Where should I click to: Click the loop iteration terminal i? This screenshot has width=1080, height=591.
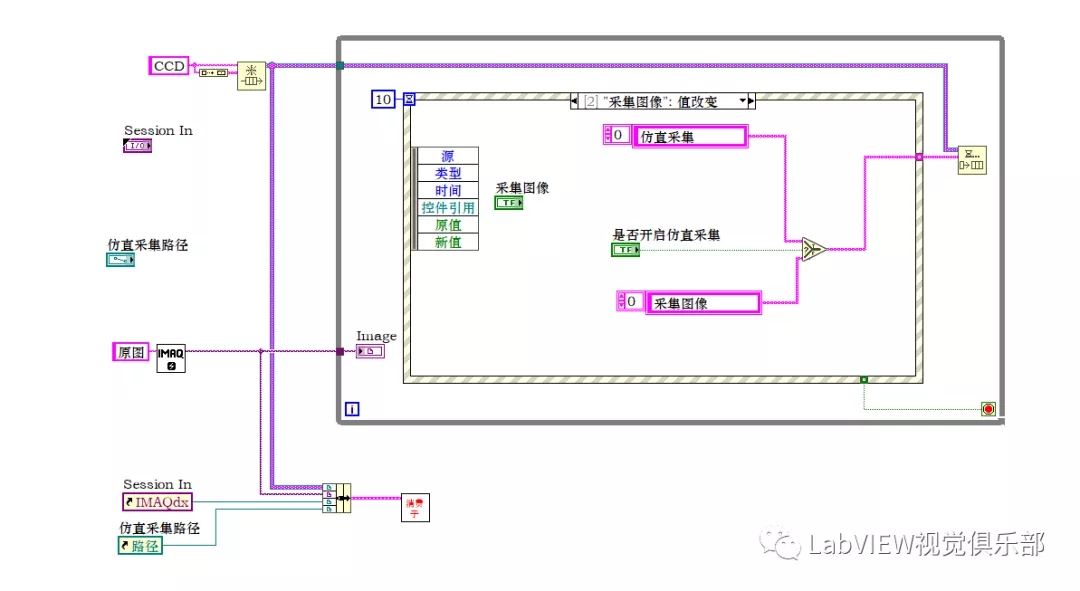[x=352, y=409]
